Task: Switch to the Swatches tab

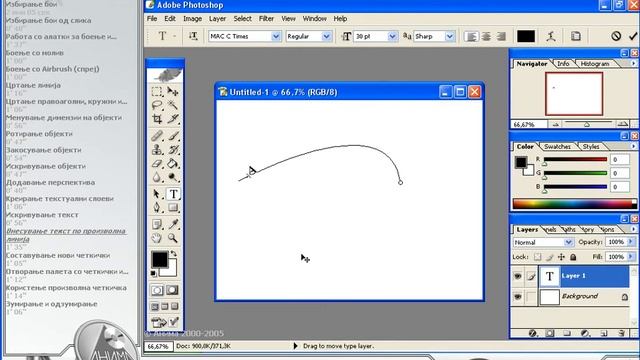Action: [x=557, y=147]
